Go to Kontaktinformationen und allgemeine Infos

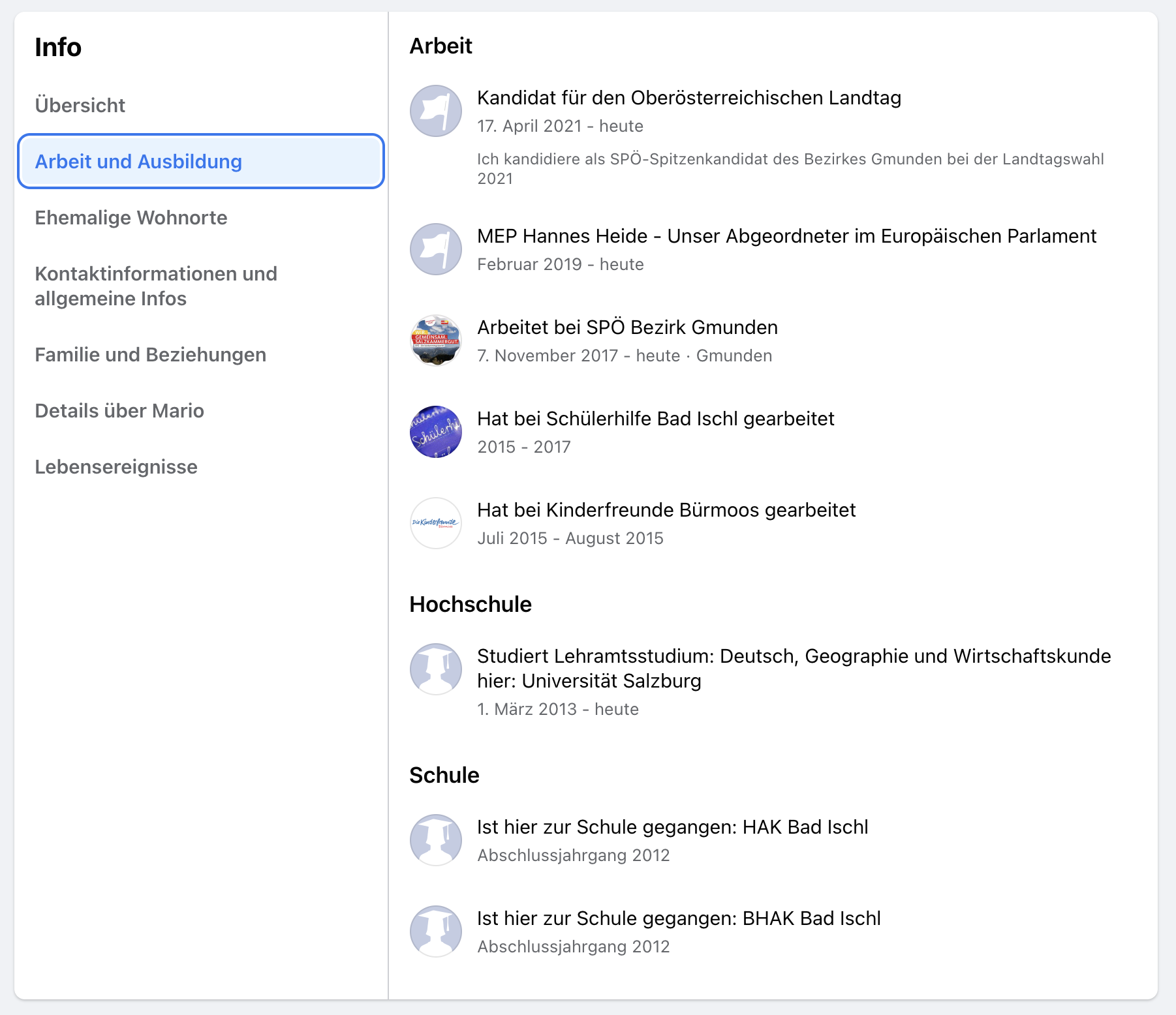(x=201, y=286)
